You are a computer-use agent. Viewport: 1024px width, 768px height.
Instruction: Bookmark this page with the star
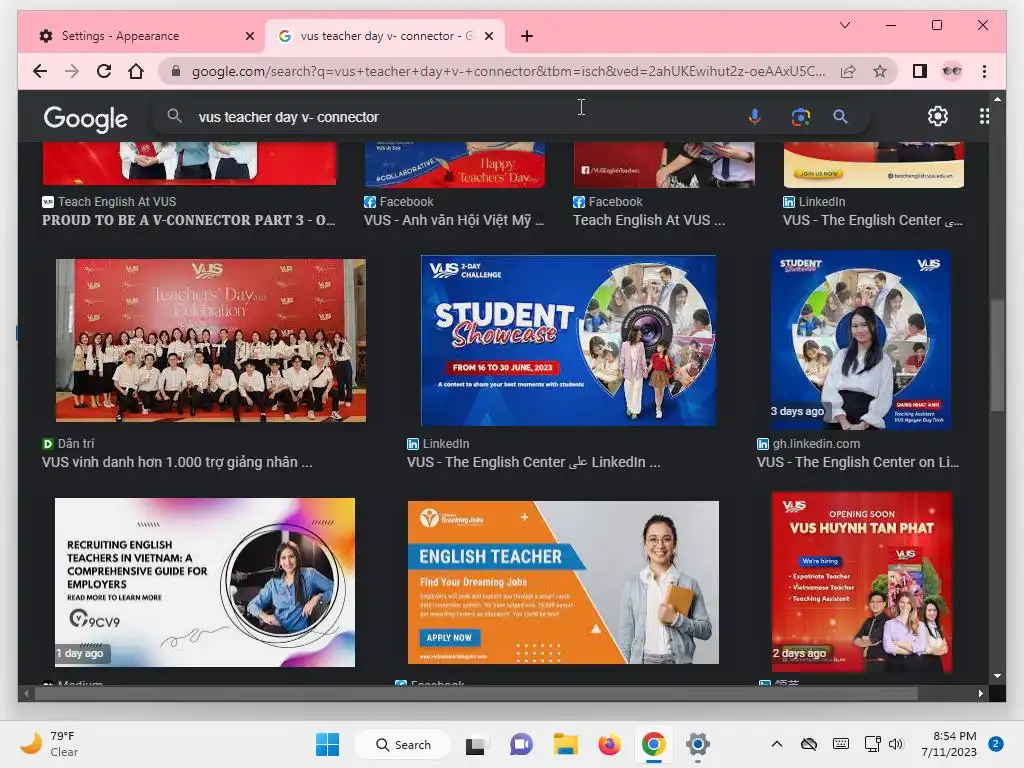[x=880, y=71]
